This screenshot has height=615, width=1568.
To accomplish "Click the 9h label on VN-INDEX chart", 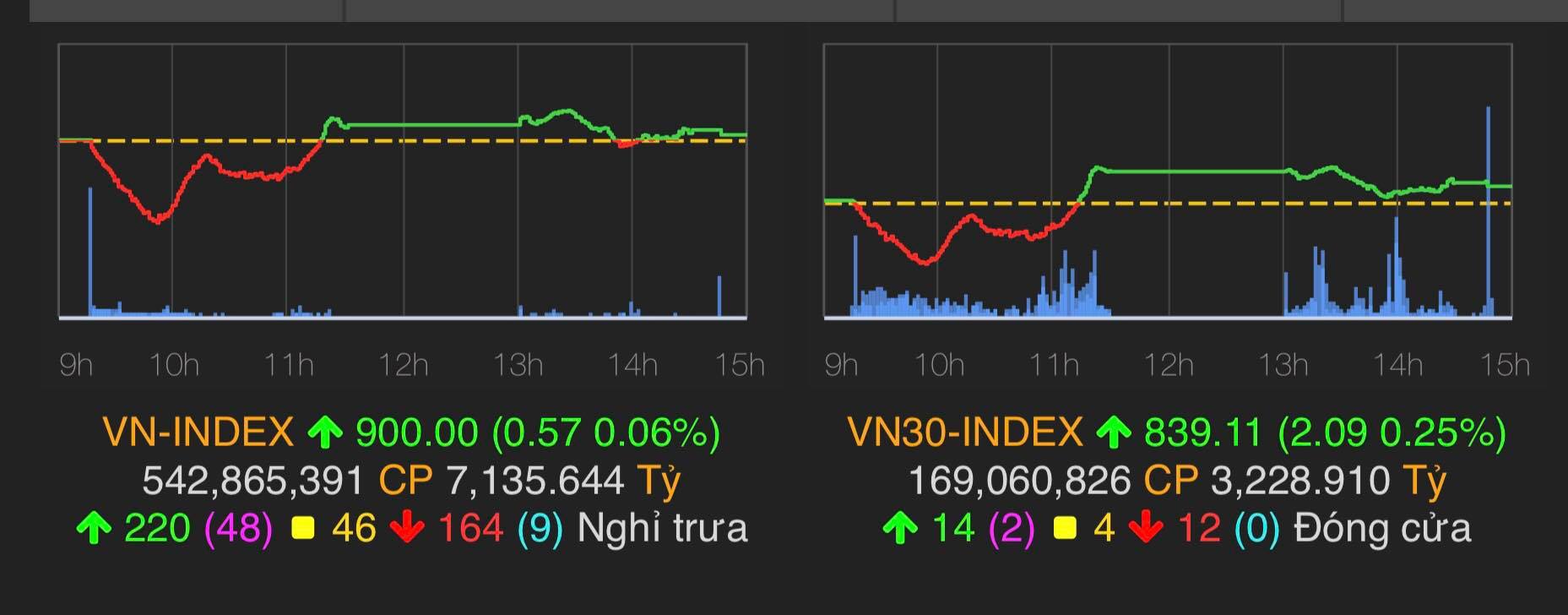I will [x=76, y=365].
